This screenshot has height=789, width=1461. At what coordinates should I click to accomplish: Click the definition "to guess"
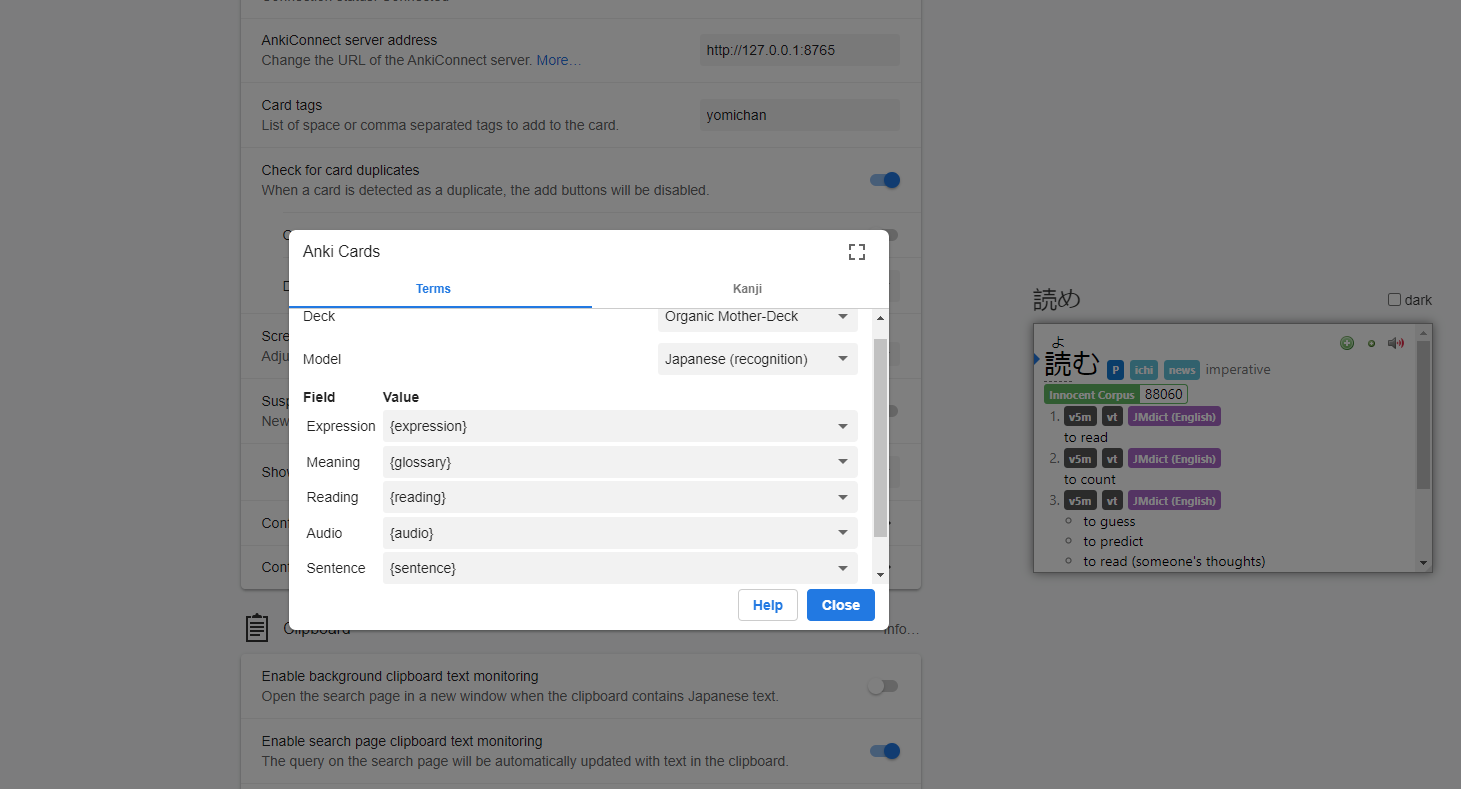tap(1109, 521)
